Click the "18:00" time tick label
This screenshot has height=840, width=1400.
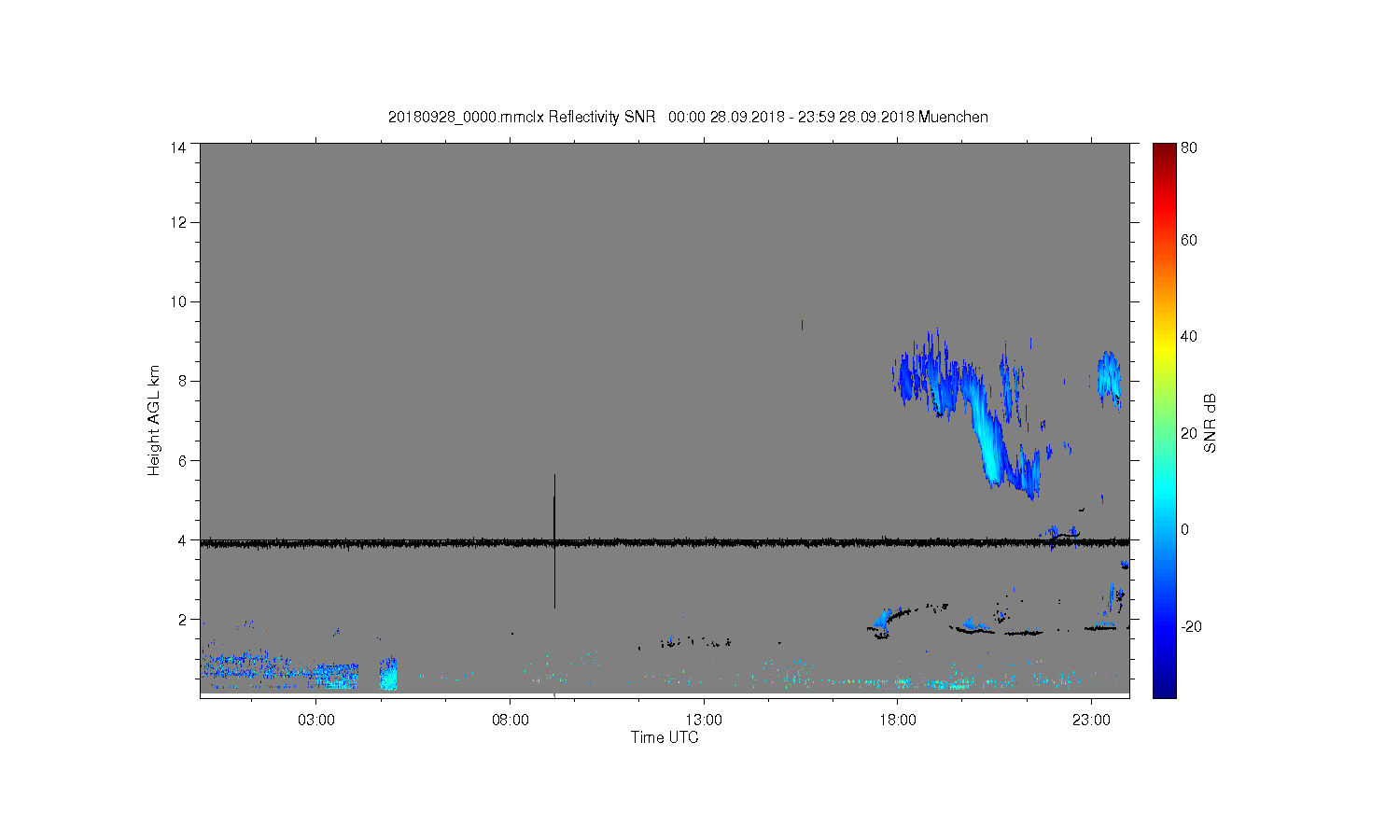coord(898,721)
